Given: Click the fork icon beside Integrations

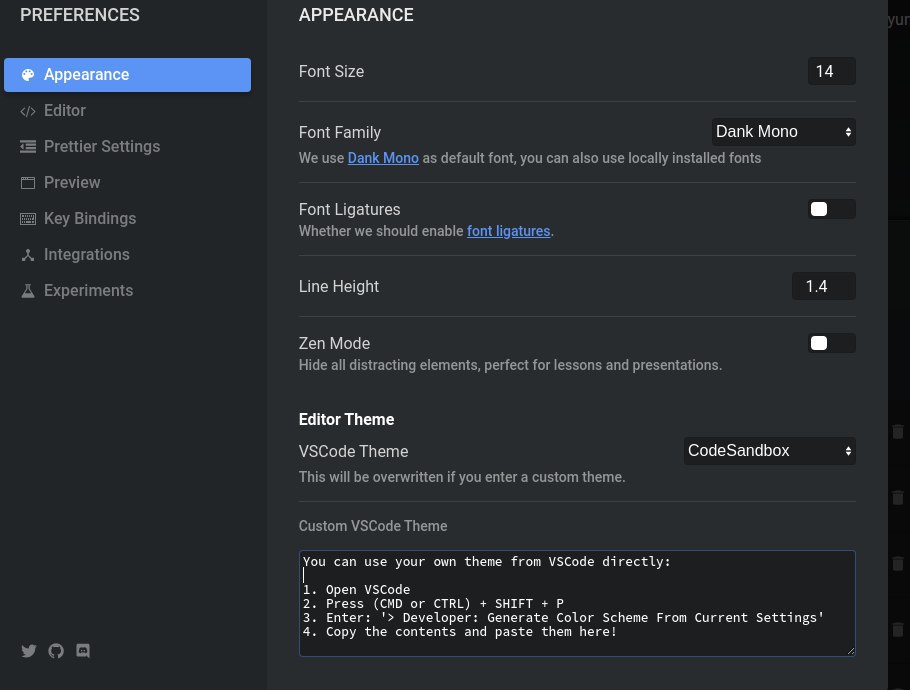Looking at the screenshot, I should [x=28, y=255].
